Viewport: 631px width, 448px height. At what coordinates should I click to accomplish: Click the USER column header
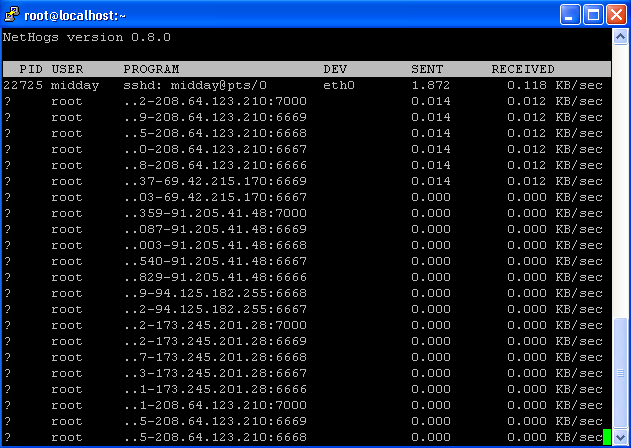(x=67, y=69)
